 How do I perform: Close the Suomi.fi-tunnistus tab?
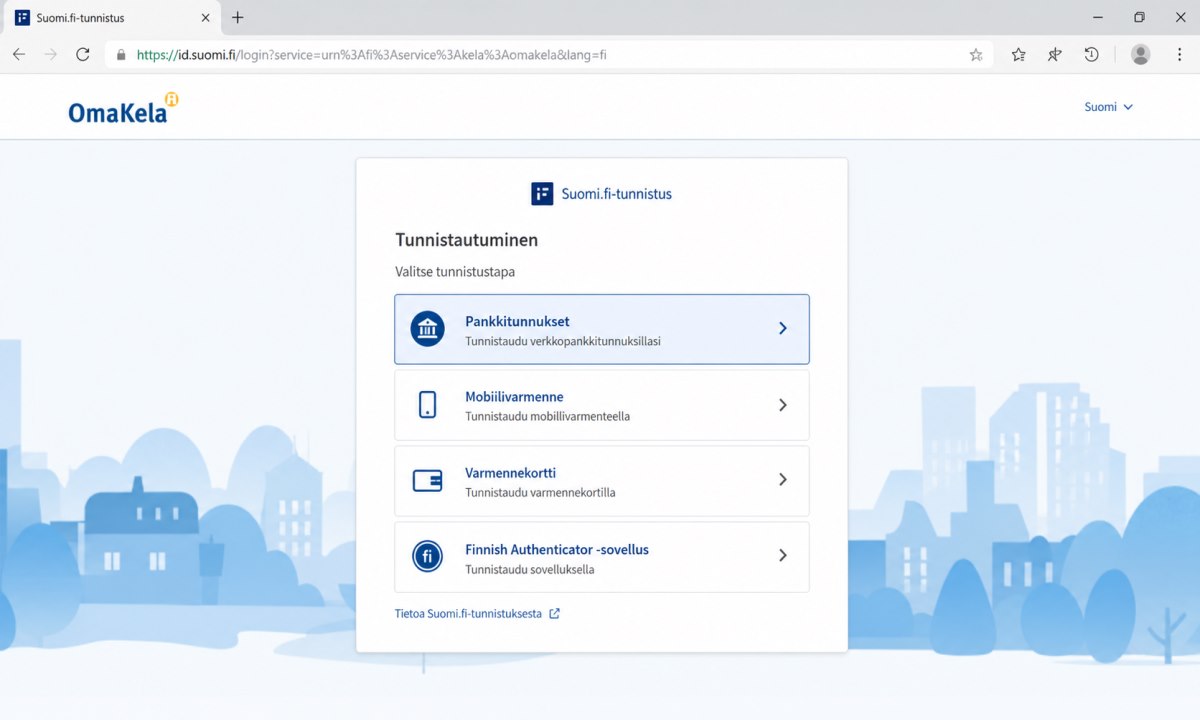(x=205, y=18)
